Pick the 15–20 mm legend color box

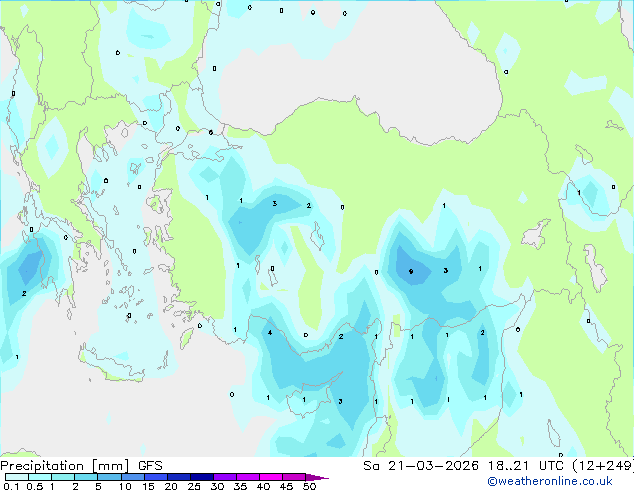point(156,477)
